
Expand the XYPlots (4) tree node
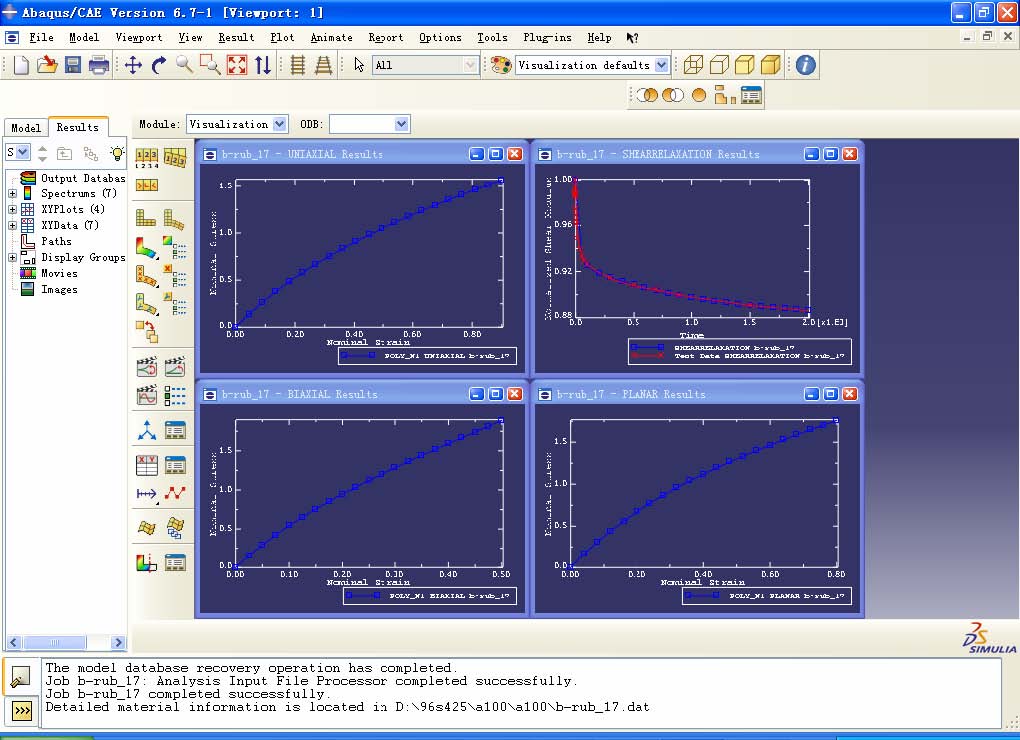point(13,209)
